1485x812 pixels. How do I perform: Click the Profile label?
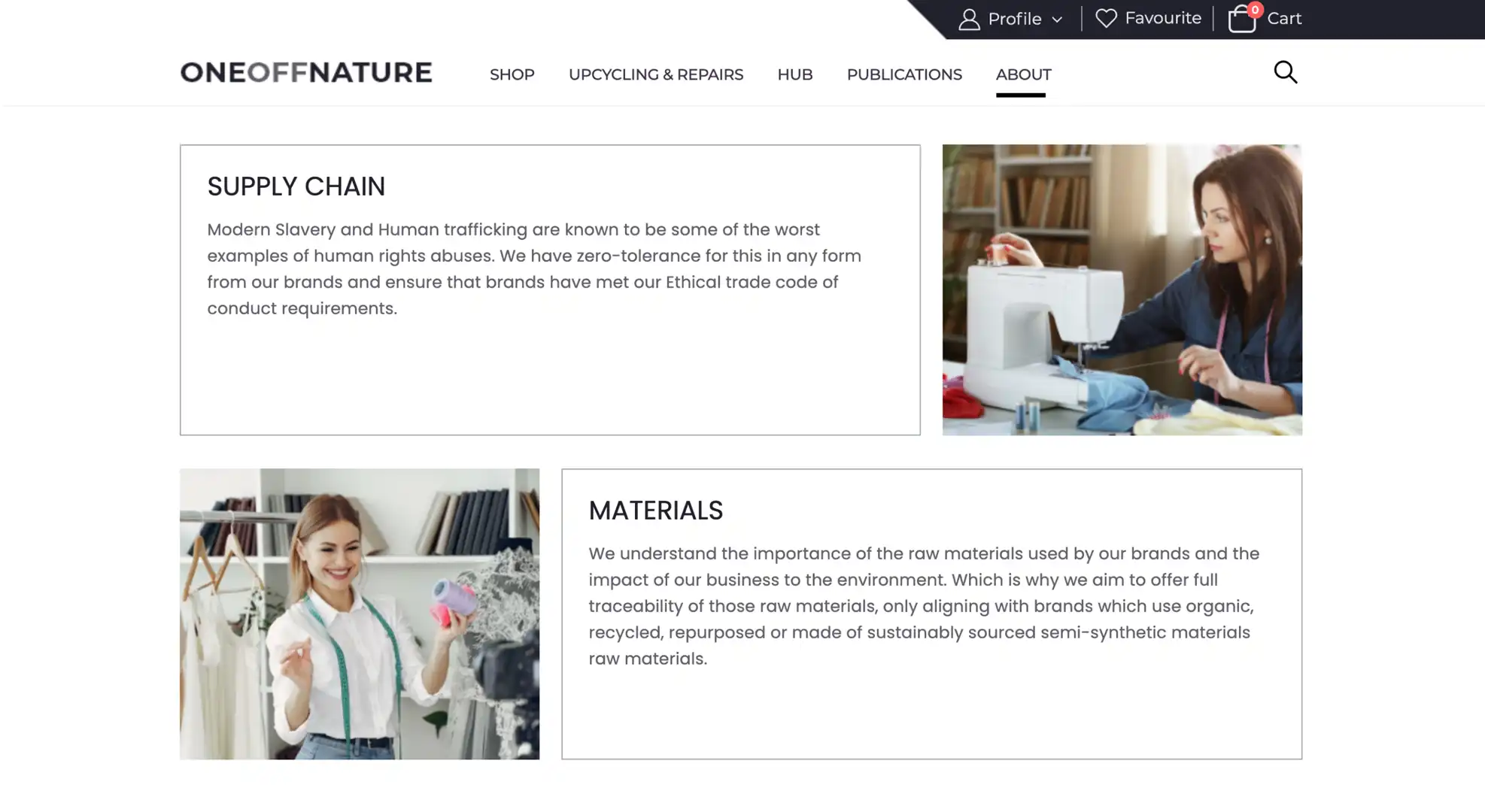tap(1014, 19)
